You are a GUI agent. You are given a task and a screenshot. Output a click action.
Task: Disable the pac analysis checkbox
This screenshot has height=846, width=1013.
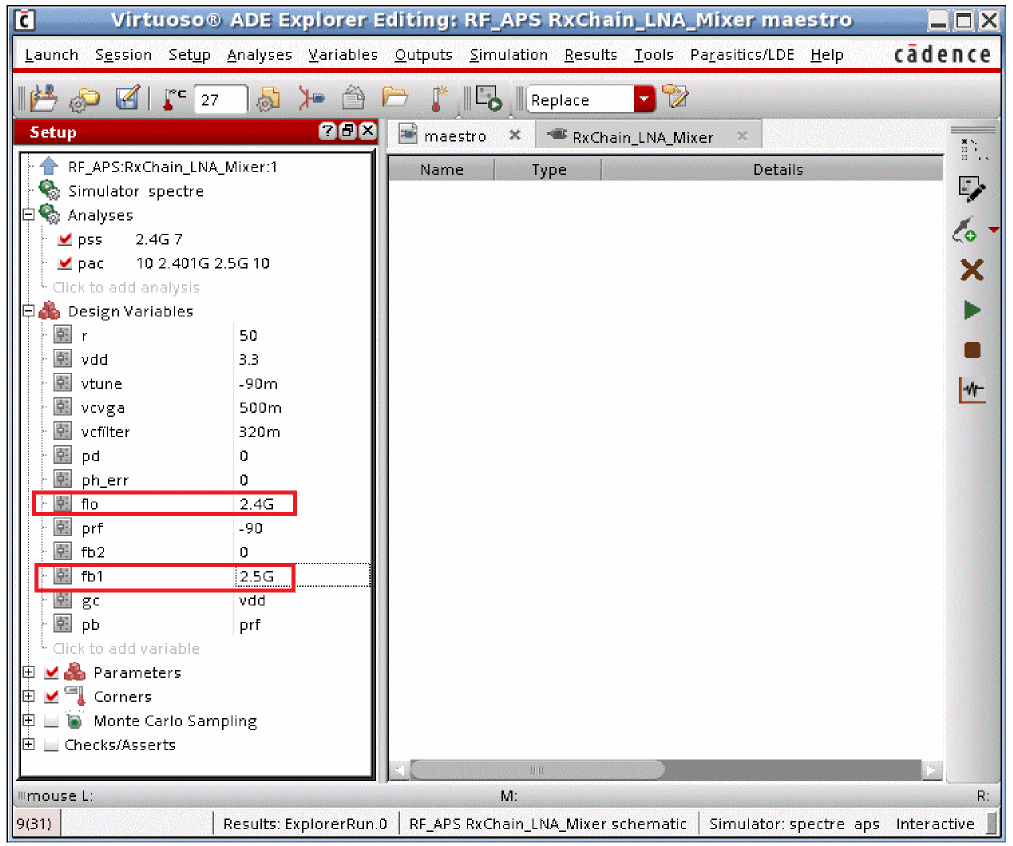pos(65,264)
